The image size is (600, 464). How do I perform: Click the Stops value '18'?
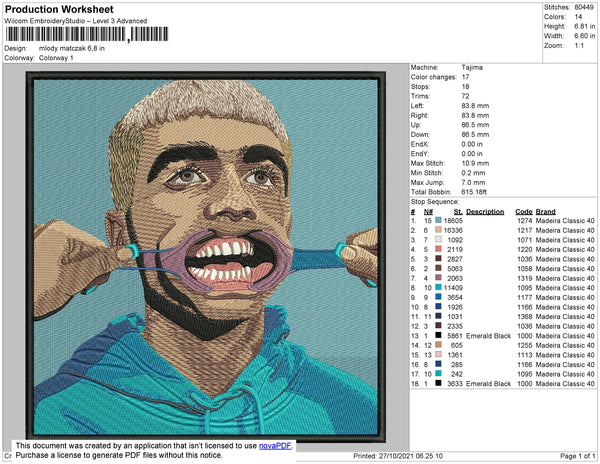coord(465,86)
